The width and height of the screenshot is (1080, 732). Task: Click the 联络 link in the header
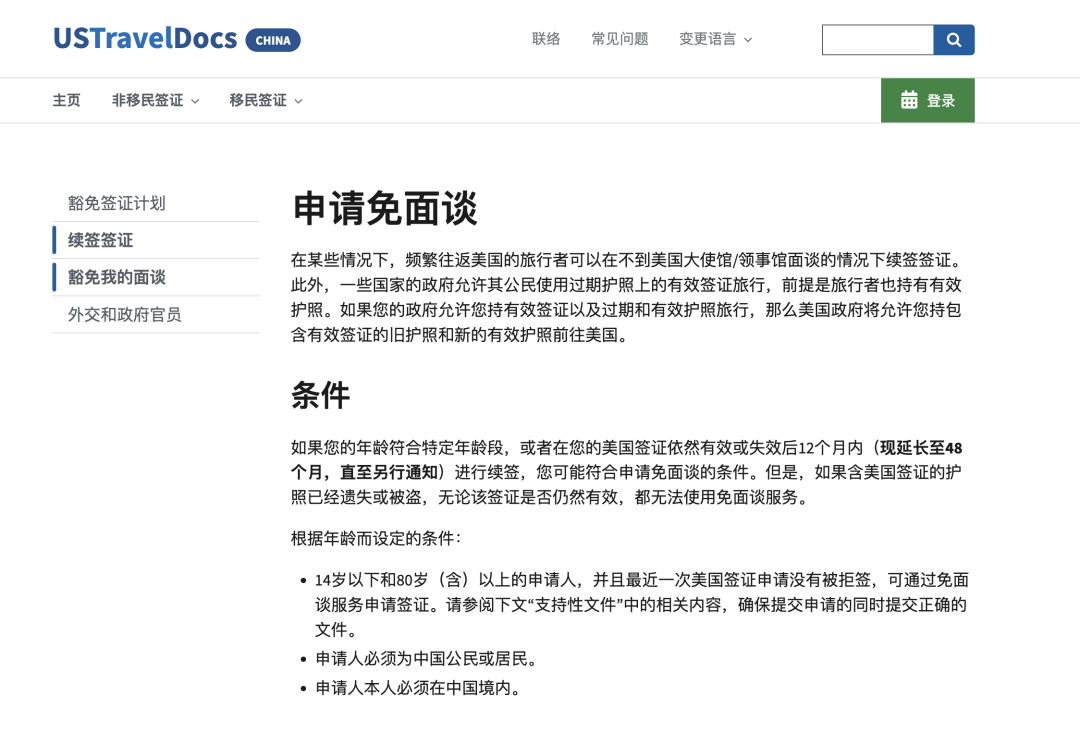[x=546, y=39]
